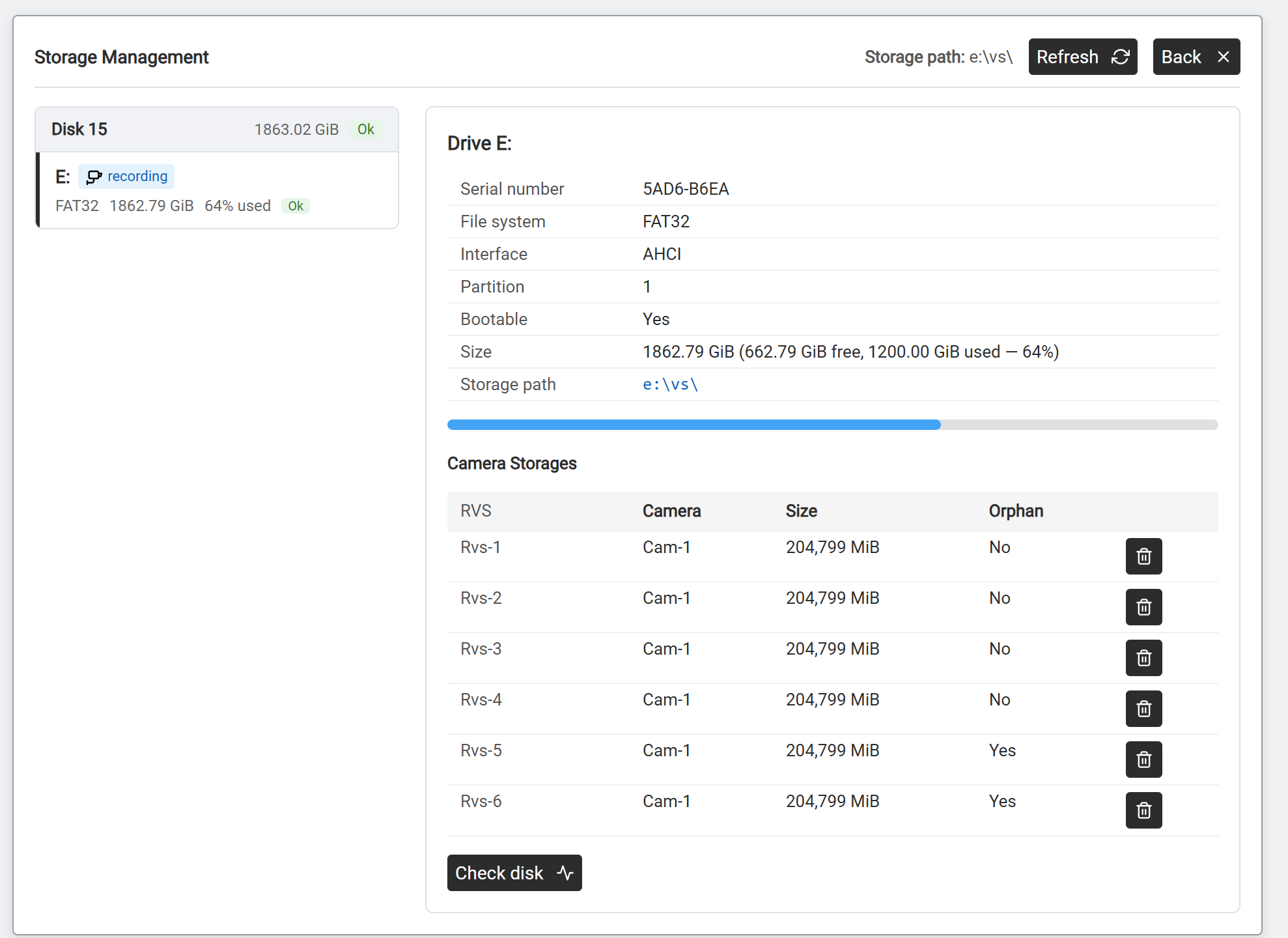Screen dimensions: 1288x938
Task: Go back using the Back button
Action: (1196, 57)
